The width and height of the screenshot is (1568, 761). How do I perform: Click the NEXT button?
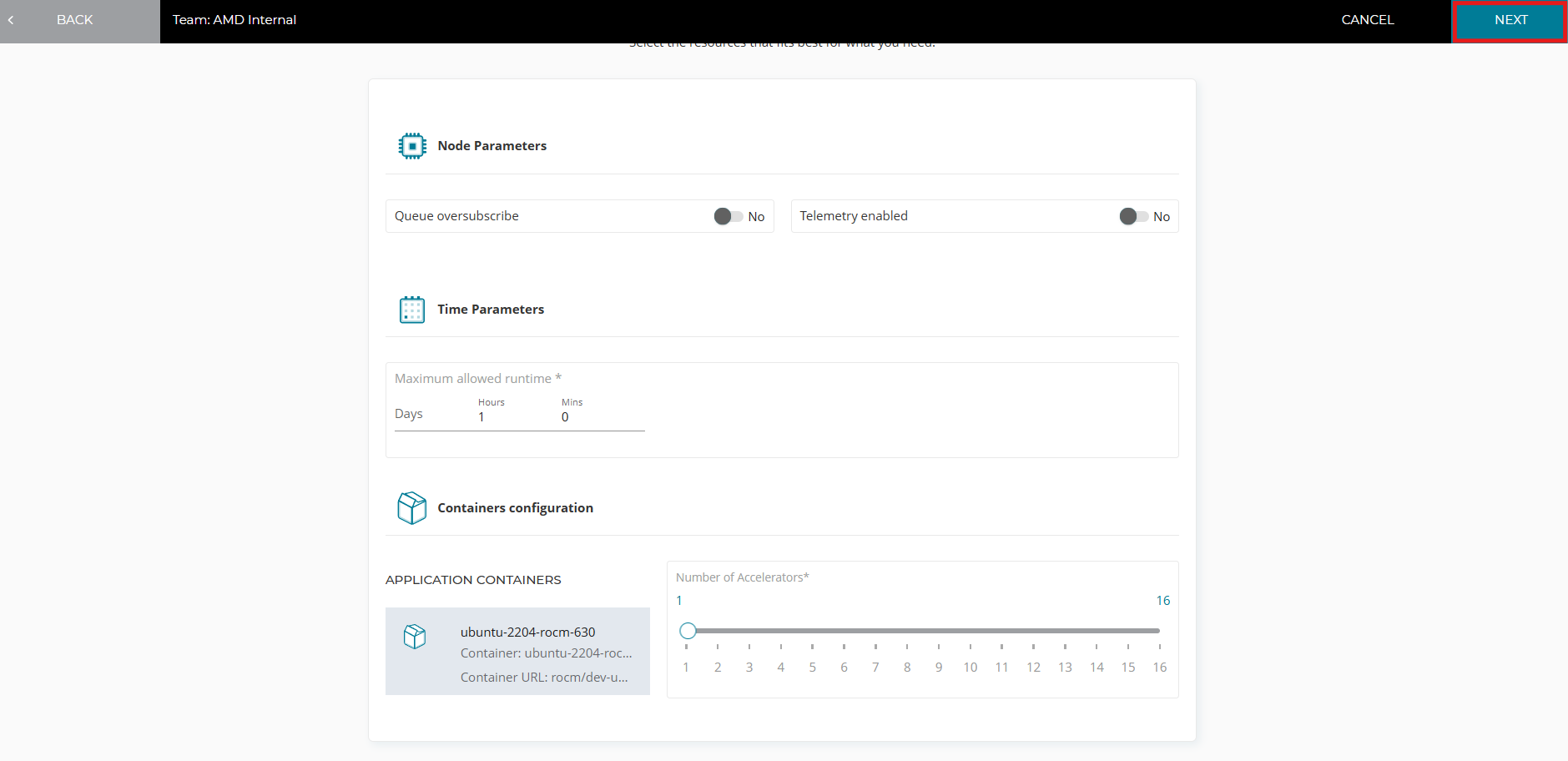(x=1510, y=21)
